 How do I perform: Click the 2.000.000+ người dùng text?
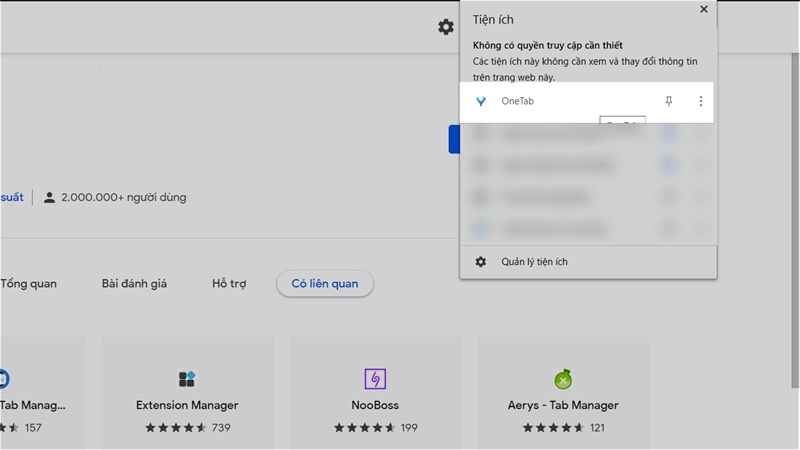click(x=123, y=197)
